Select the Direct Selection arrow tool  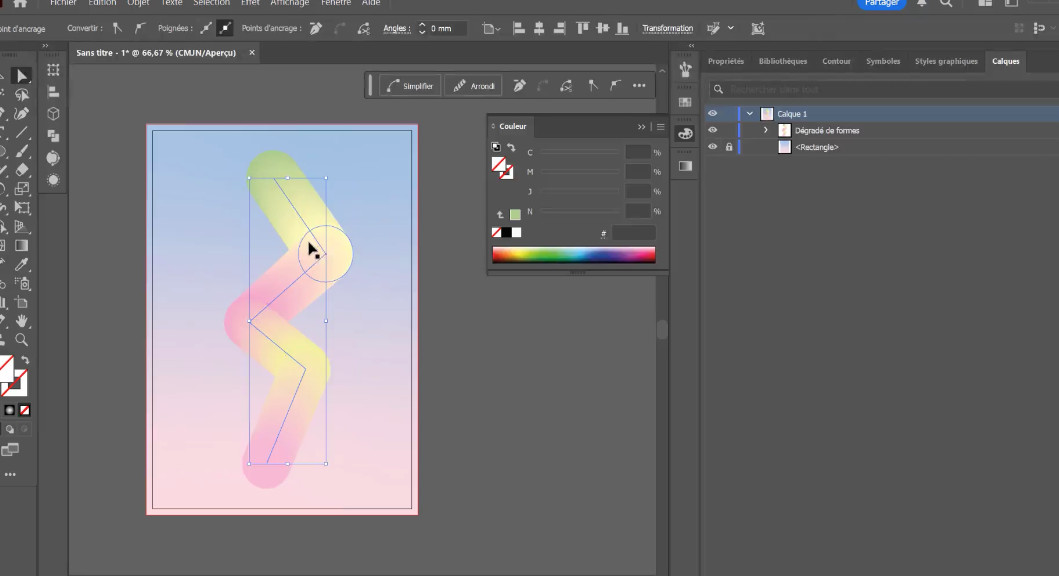22,77
